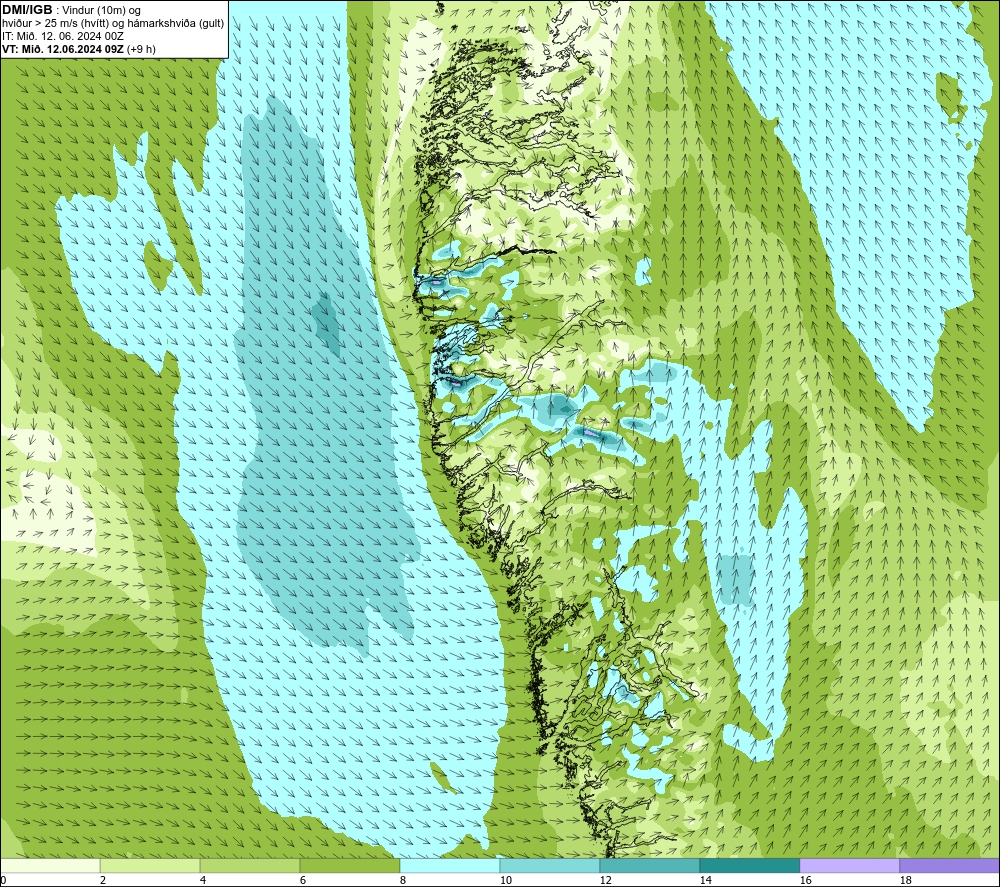Click the scale label "2"

(x=103, y=880)
